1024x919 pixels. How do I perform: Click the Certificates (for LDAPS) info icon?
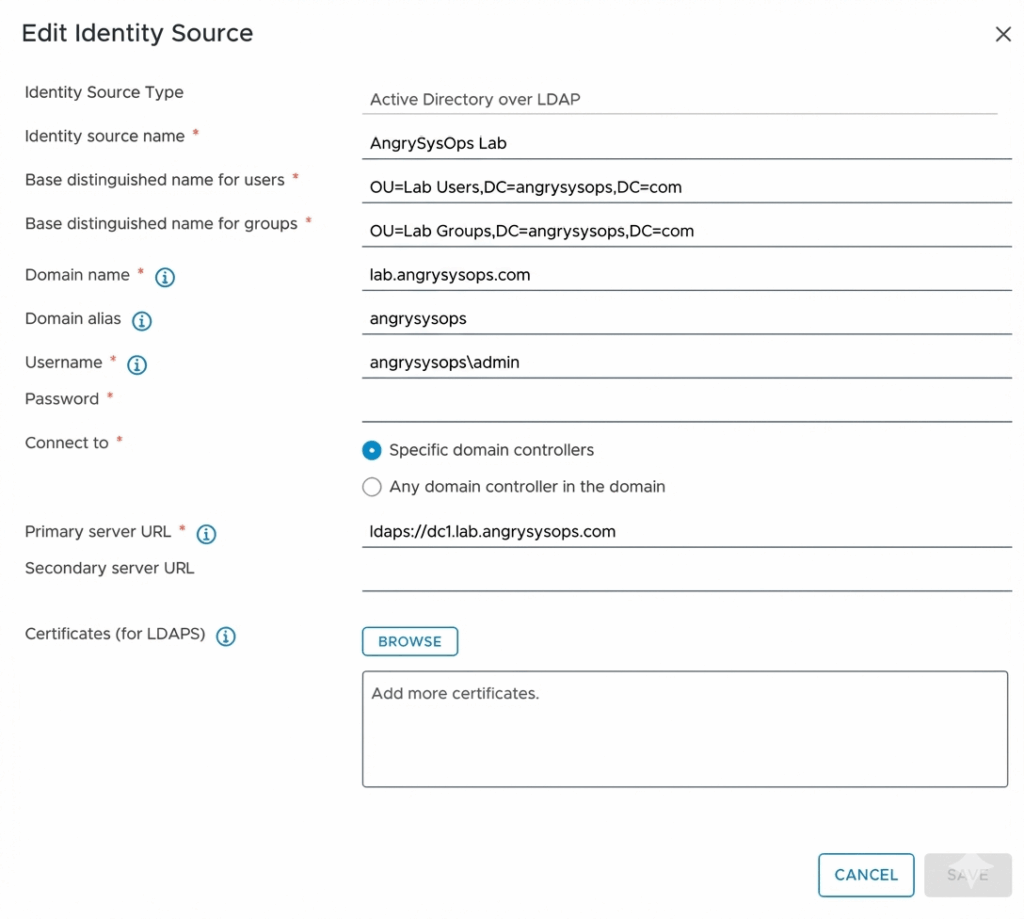pos(226,636)
